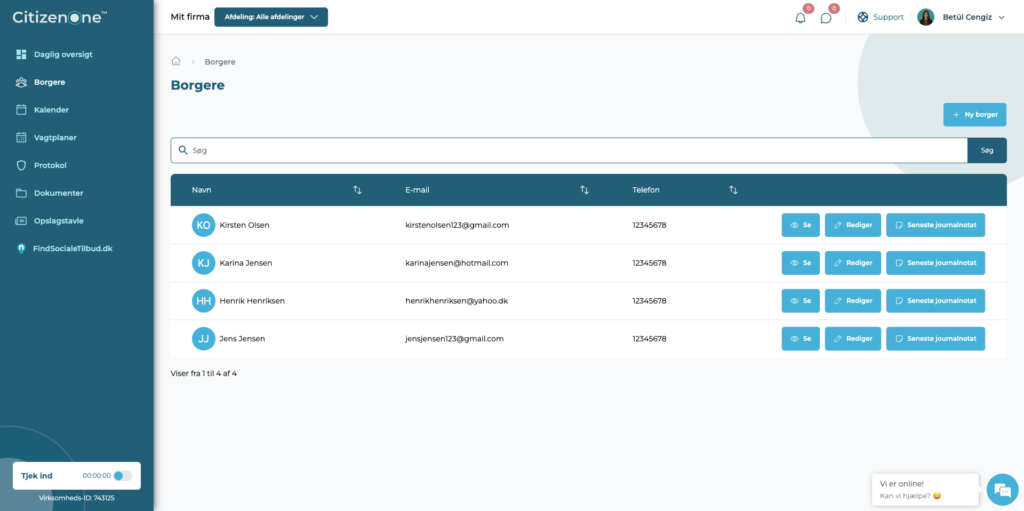1024x511 pixels.
Task: Expand the Afdeling: Alle afdelinger dropdown
Action: (271, 17)
